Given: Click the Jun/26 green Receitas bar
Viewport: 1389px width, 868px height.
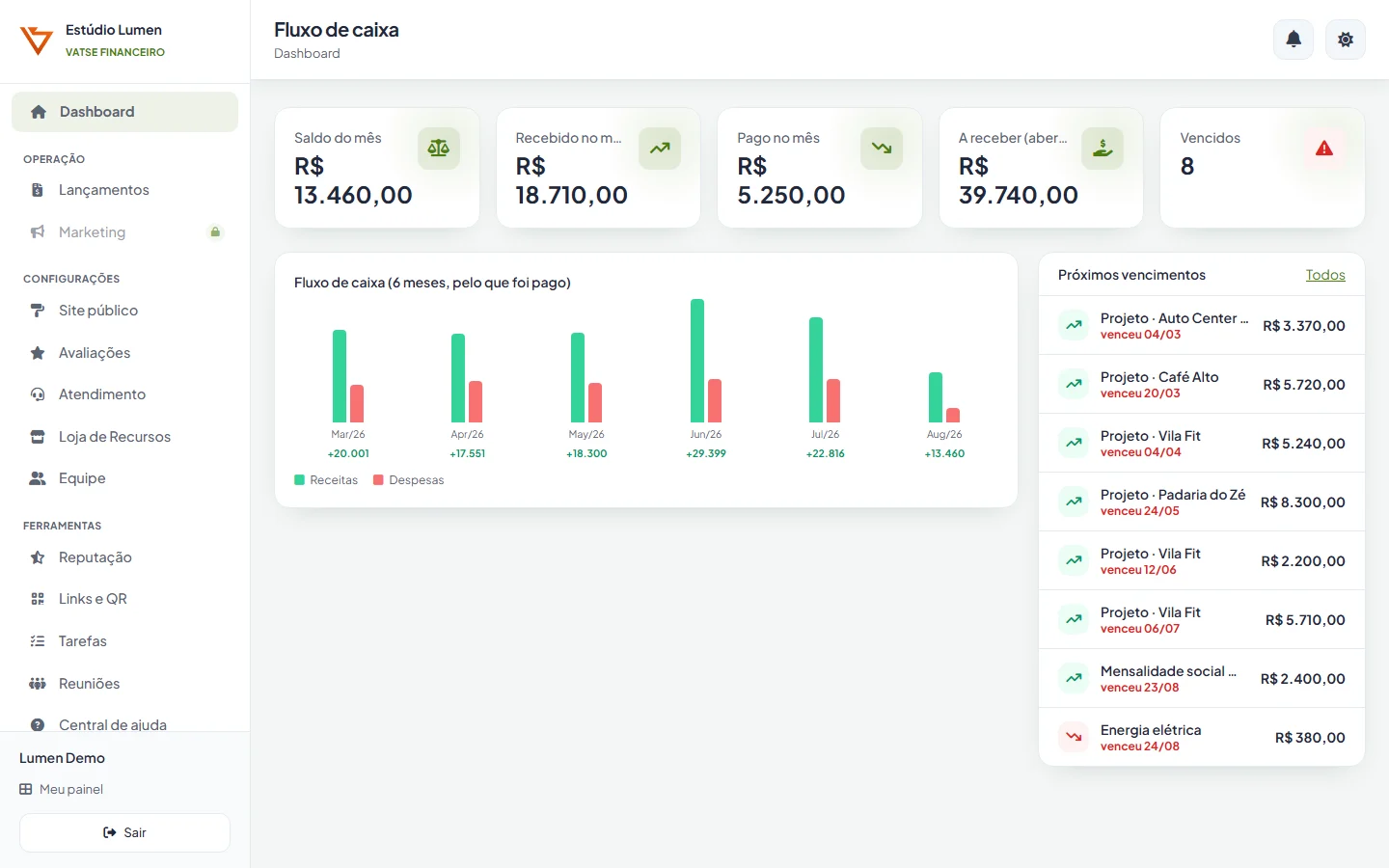Looking at the screenshot, I should (x=697, y=361).
